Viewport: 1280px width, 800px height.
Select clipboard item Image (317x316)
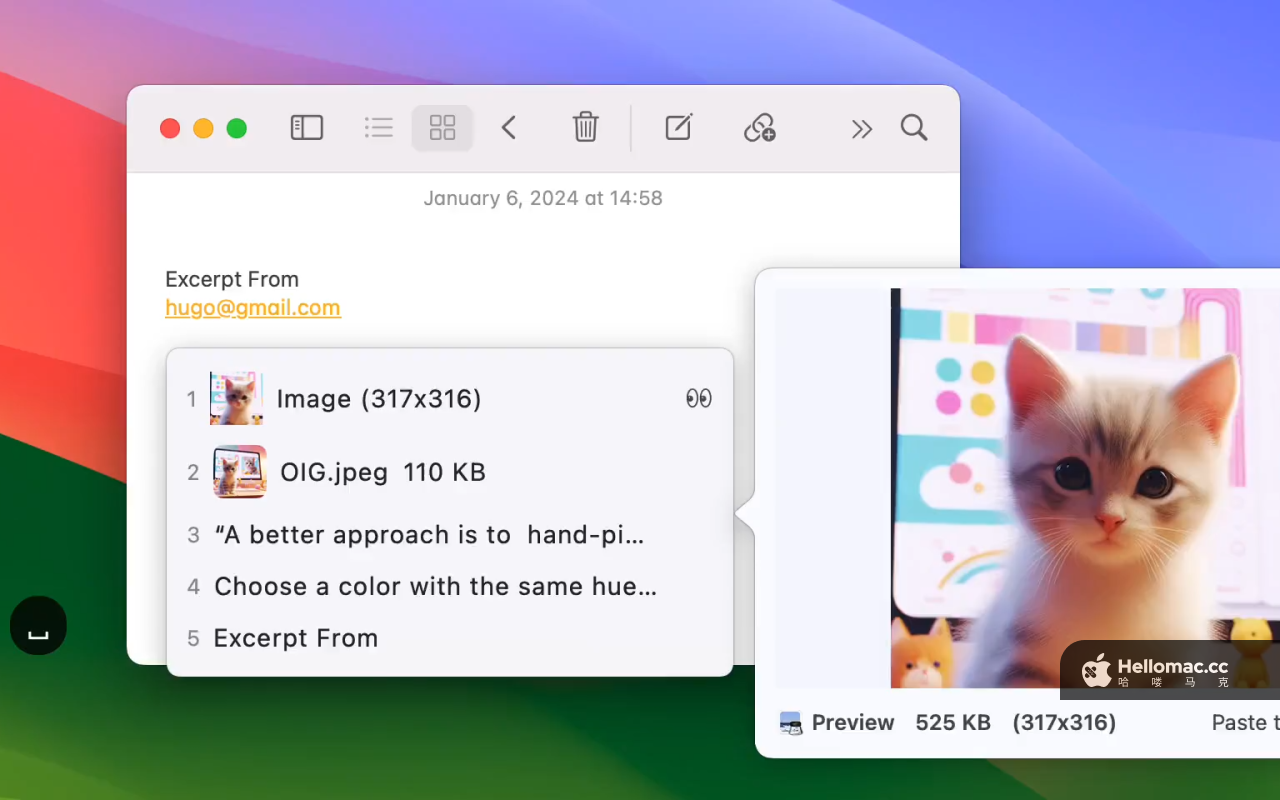450,399
